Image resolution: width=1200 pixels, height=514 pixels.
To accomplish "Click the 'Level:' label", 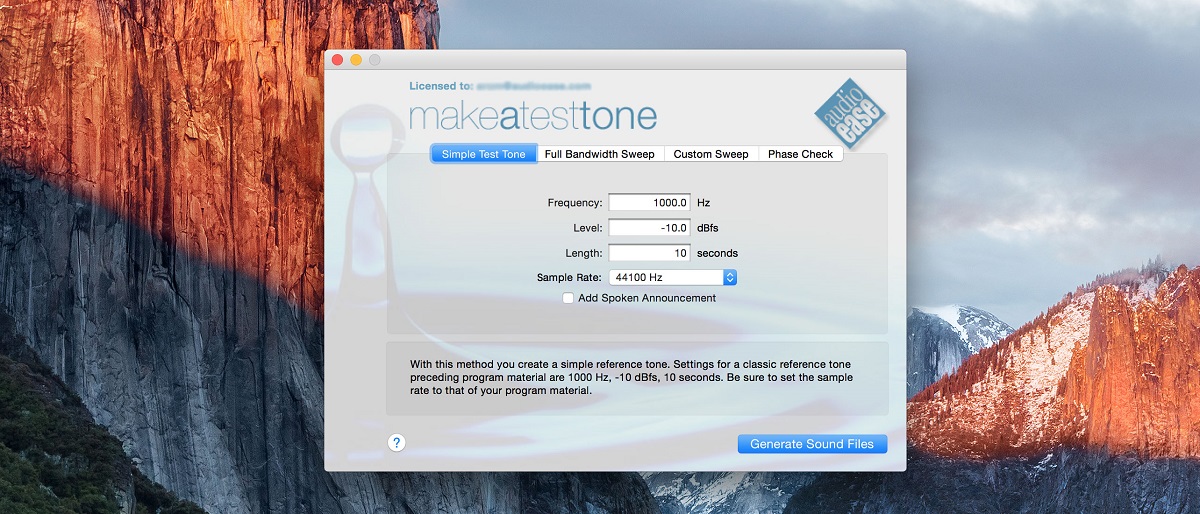I will [588, 228].
